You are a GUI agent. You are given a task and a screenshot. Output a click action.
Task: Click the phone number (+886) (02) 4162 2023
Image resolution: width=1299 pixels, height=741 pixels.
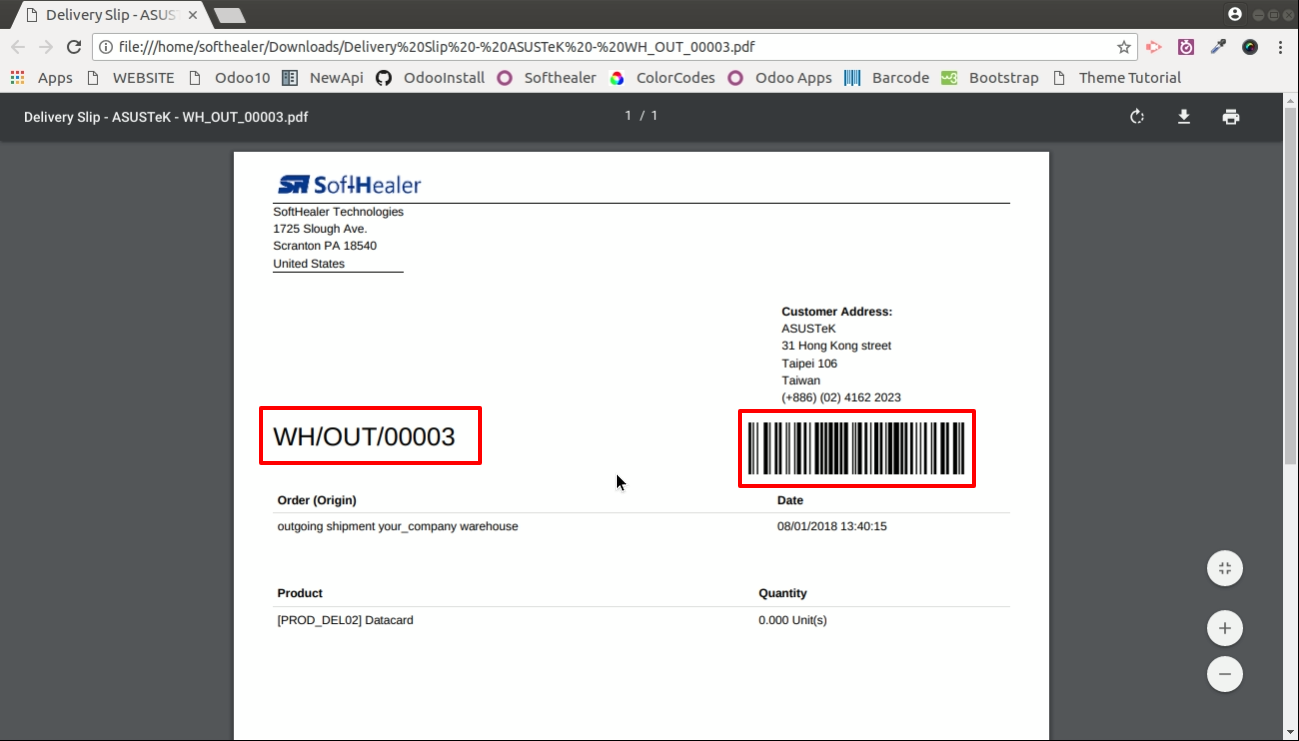(841, 397)
